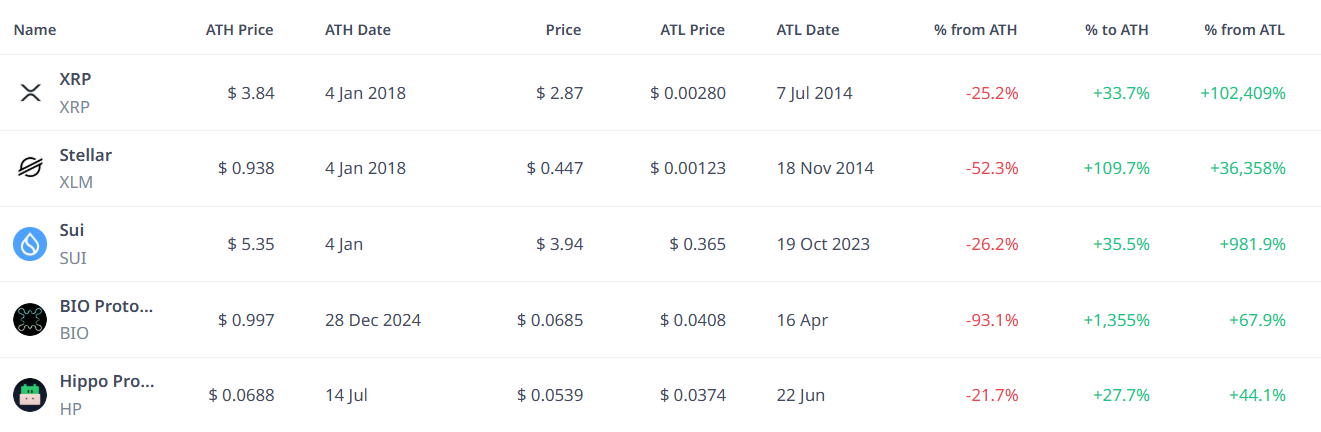Image resolution: width=1321 pixels, height=432 pixels.
Task: Open the BIO Proto... coin link
Action: coord(107,306)
